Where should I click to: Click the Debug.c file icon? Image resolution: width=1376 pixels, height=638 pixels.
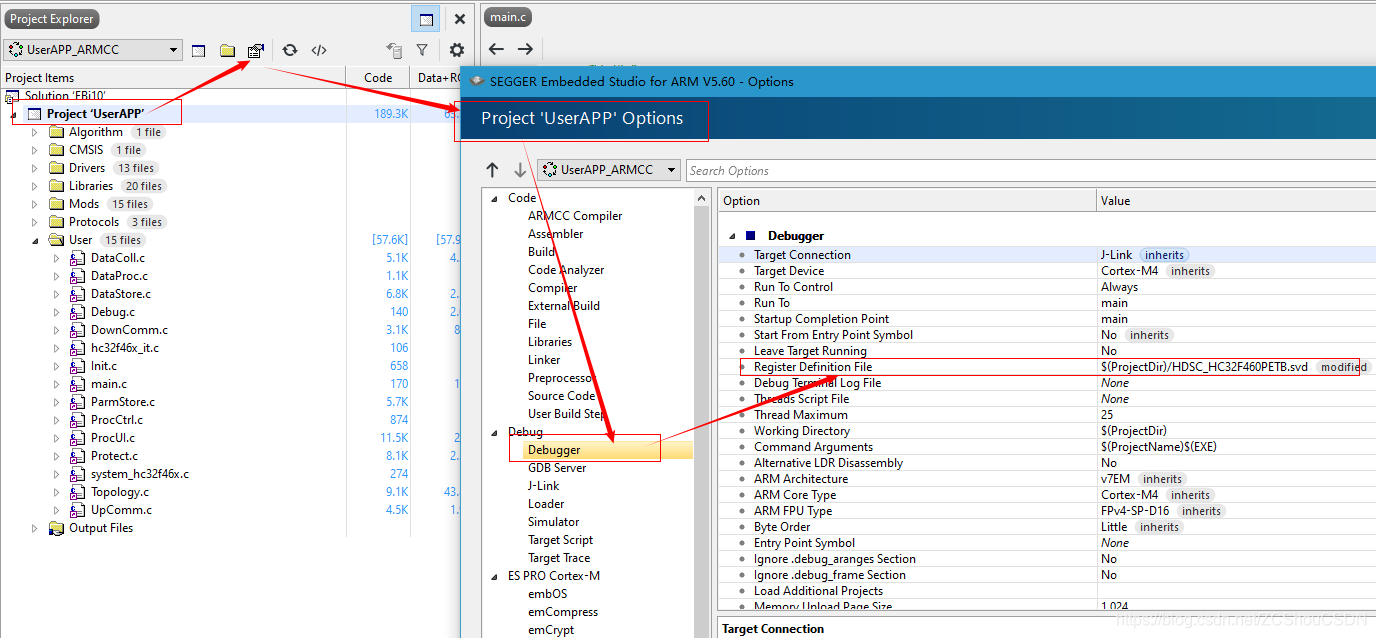click(x=77, y=312)
